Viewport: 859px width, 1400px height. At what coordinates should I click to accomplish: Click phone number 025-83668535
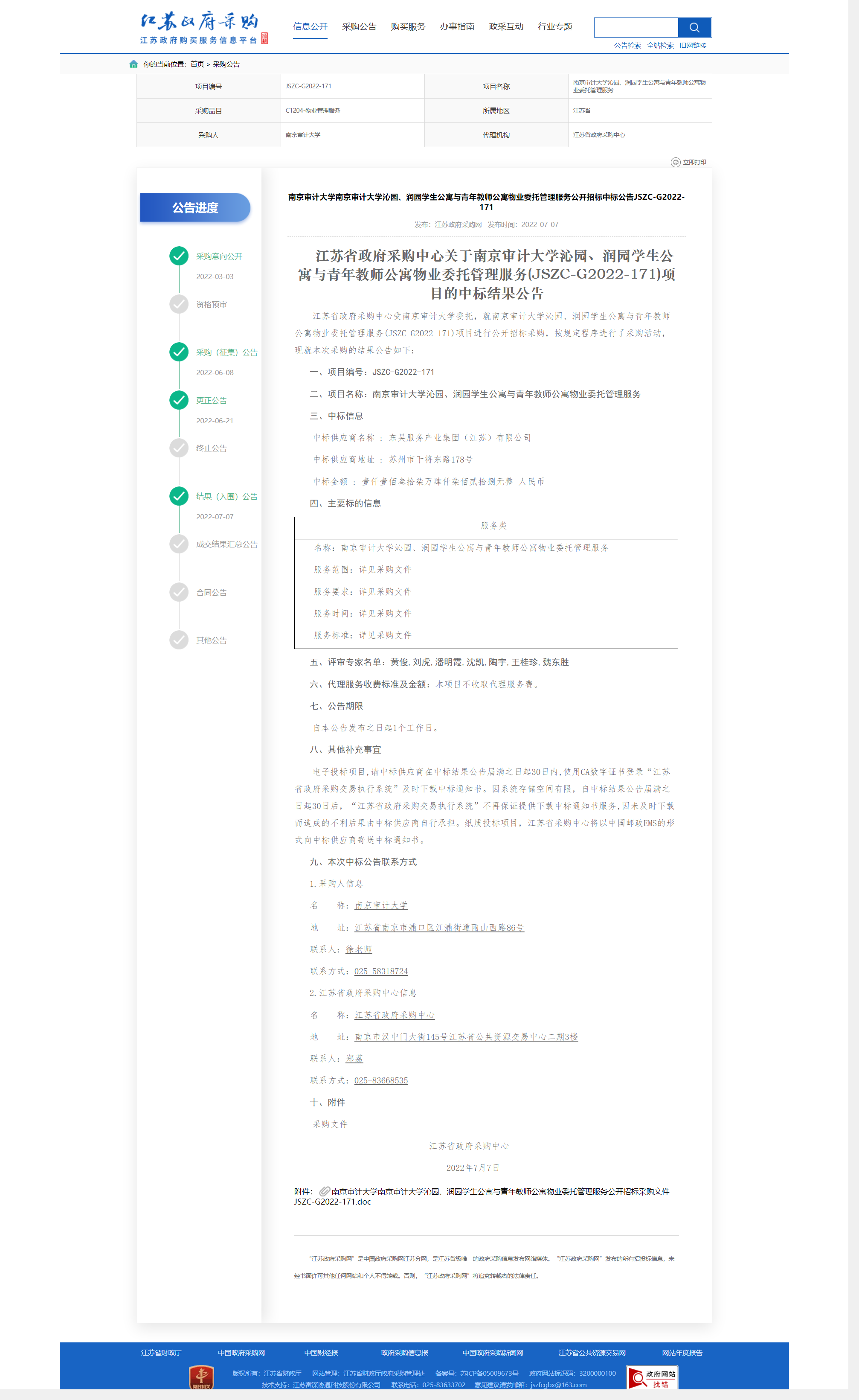point(381,1080)
